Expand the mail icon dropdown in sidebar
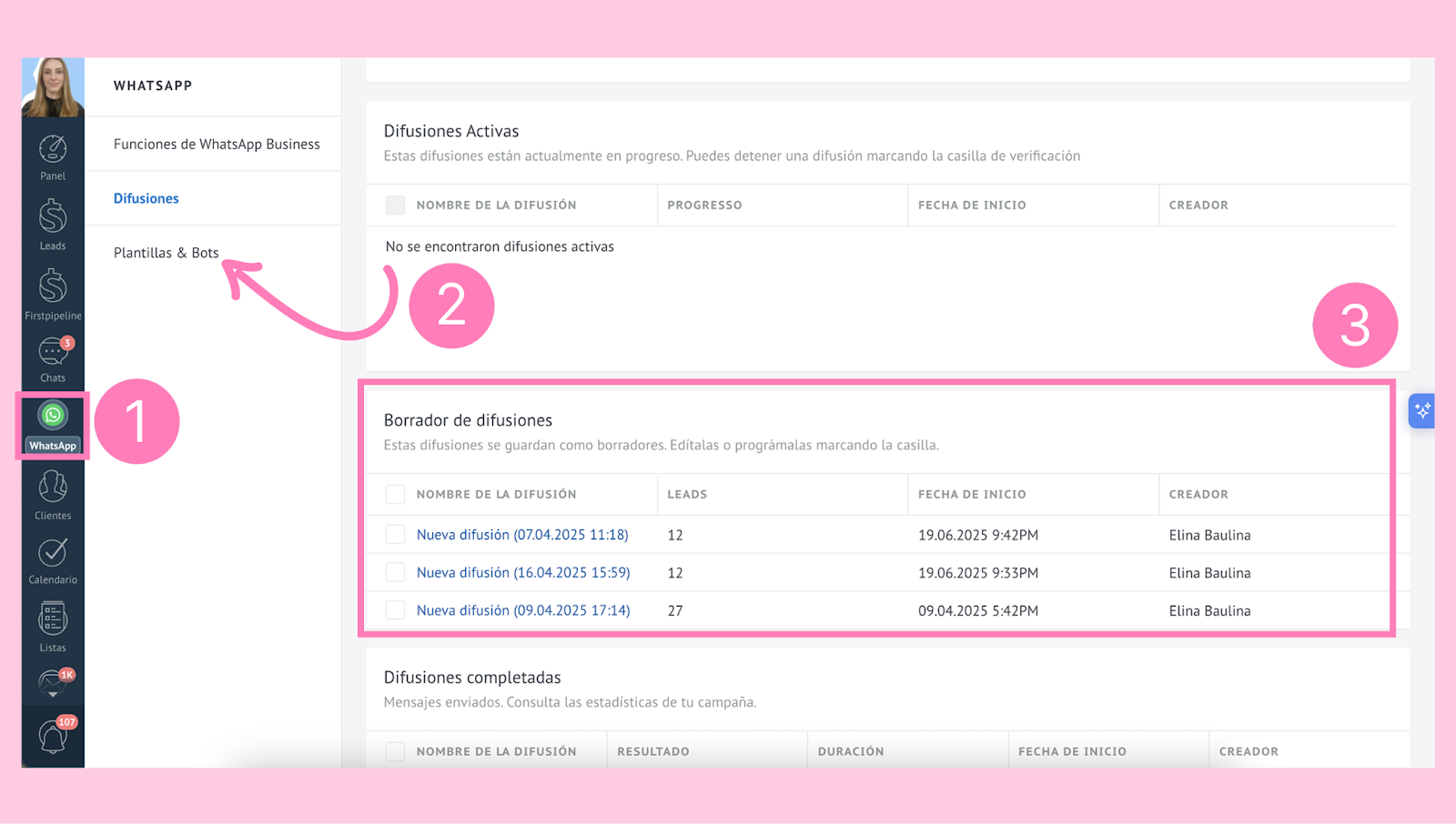1456x824 pixels. [53, 684]
